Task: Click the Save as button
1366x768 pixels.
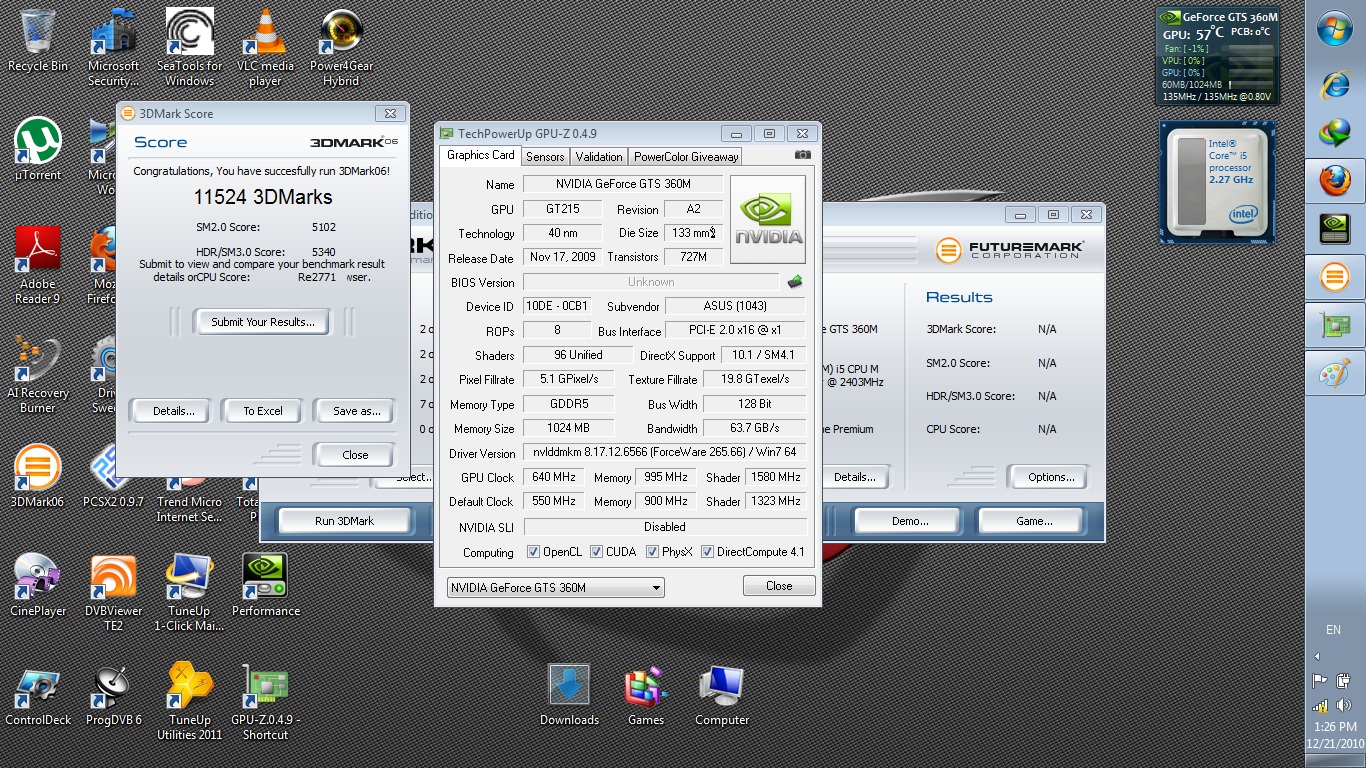Action: pos(356,411)
